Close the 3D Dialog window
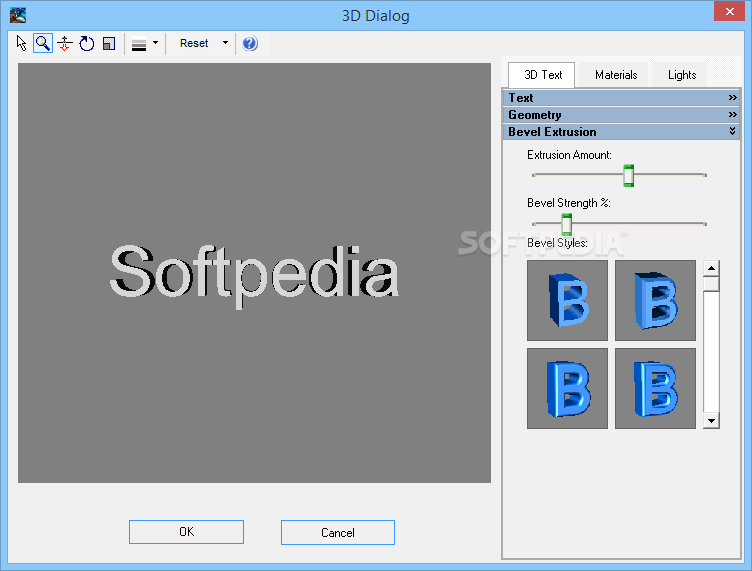Screen dimensions: 752x571 click(x=729, y=12)
